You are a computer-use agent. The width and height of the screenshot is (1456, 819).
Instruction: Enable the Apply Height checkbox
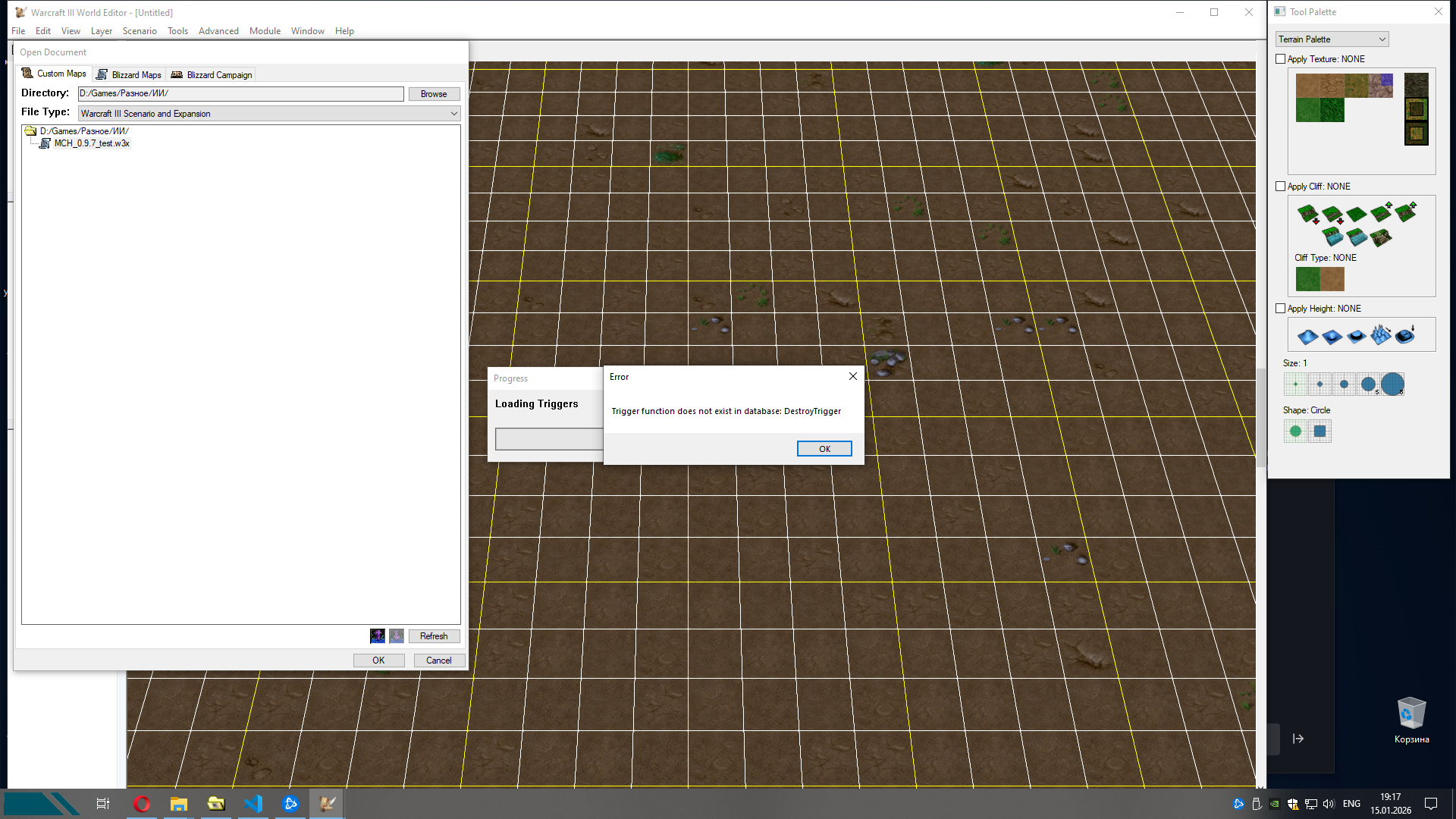coord(1281,309)
